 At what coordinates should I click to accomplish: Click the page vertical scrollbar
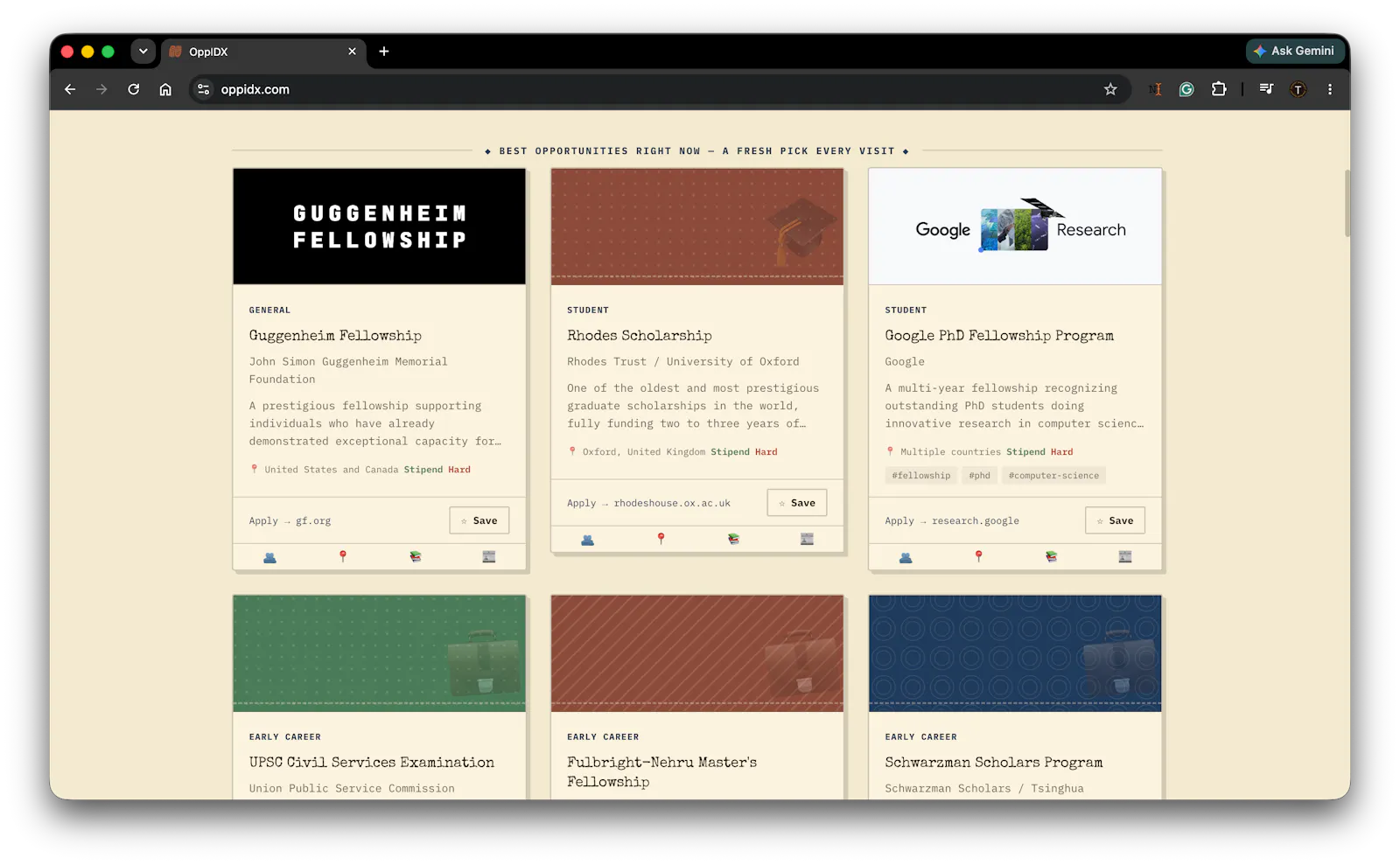[1347, 204]
